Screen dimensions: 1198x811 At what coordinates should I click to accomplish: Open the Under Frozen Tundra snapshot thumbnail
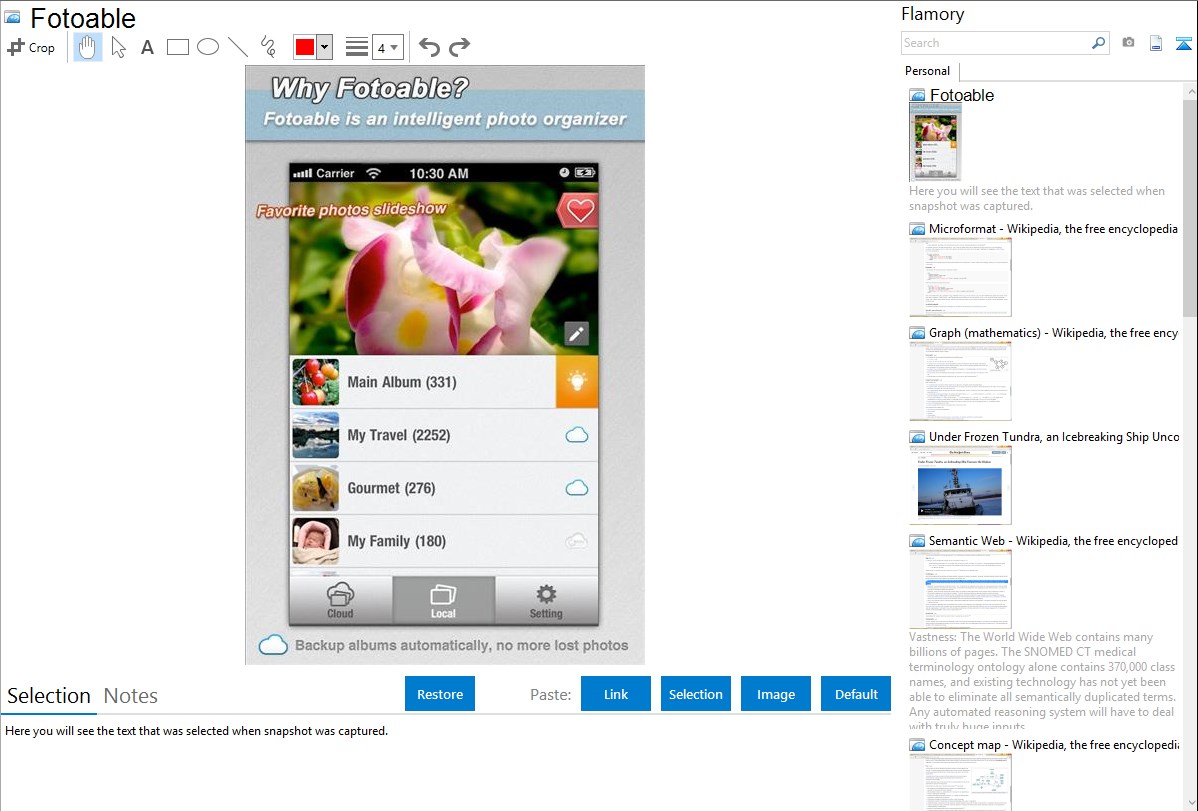960,485
